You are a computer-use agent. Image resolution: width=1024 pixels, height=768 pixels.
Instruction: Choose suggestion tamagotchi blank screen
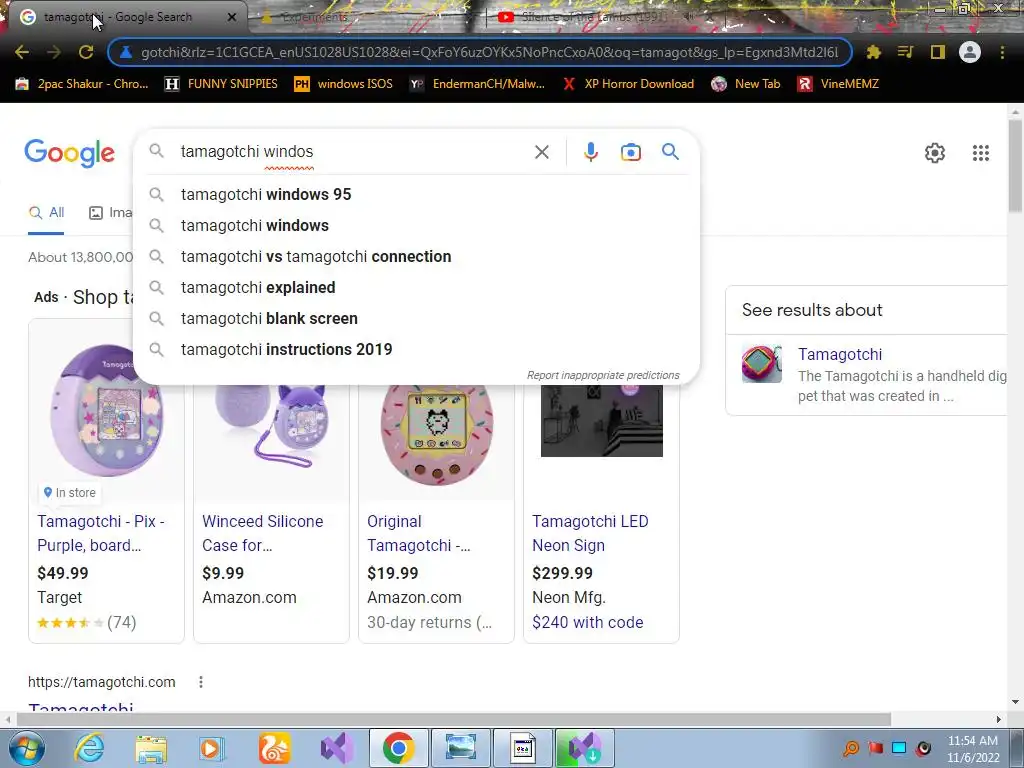point(416,319)
